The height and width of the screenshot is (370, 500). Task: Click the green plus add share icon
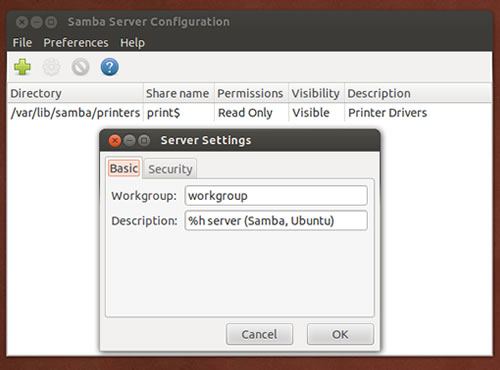(22, 67)
